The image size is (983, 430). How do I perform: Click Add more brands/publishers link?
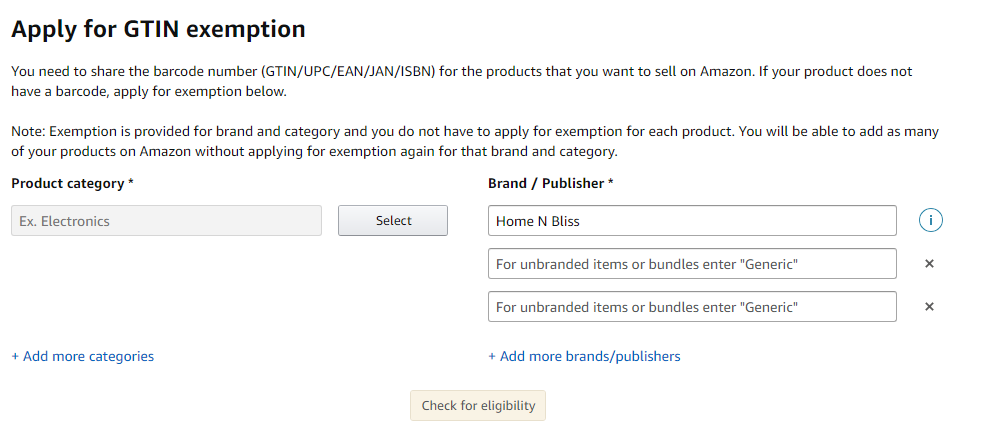584,356
